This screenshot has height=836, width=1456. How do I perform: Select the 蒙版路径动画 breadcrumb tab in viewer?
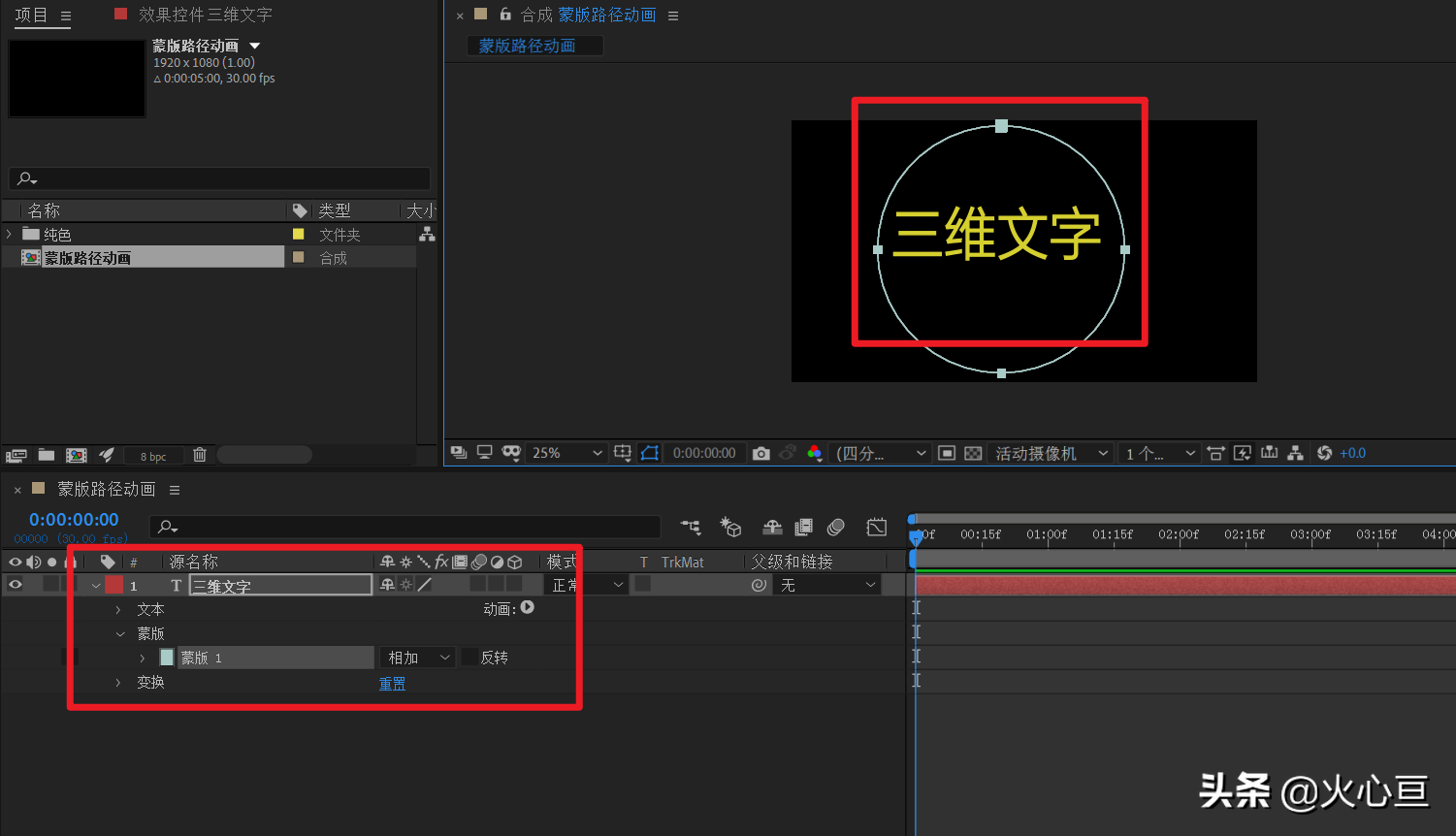pyautogui.click(x=535, y=46)
